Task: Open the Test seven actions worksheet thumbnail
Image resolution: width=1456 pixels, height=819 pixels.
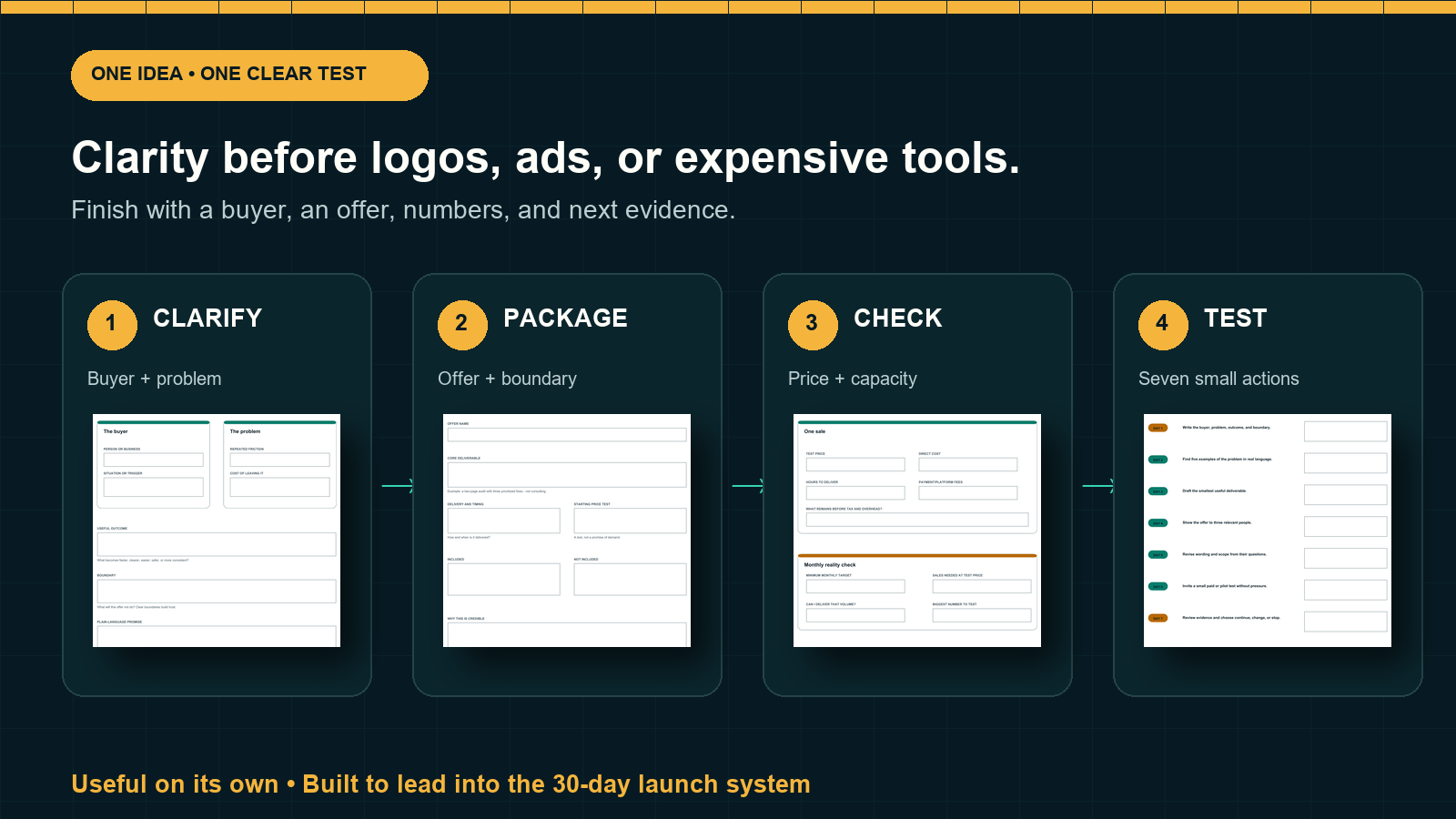Action: coord(1268,531)
